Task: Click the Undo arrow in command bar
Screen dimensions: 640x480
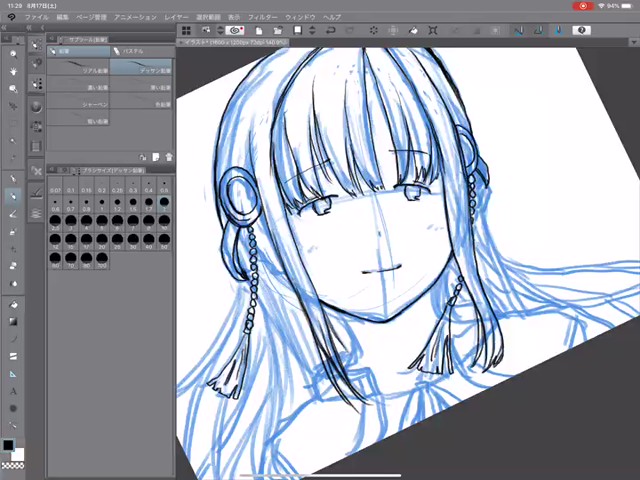Action: click(x=330, y=31)
